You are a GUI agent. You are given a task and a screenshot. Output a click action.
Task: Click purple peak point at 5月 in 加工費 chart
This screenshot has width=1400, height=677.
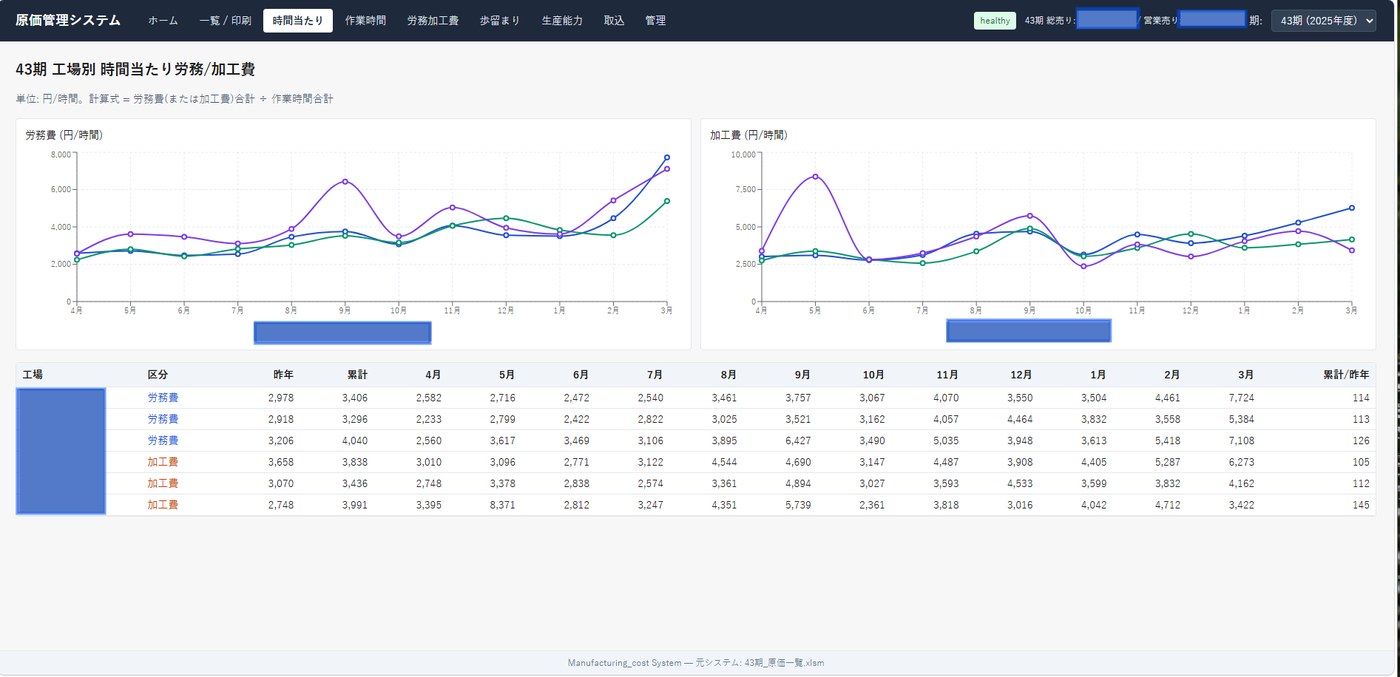tap(815, 176)
